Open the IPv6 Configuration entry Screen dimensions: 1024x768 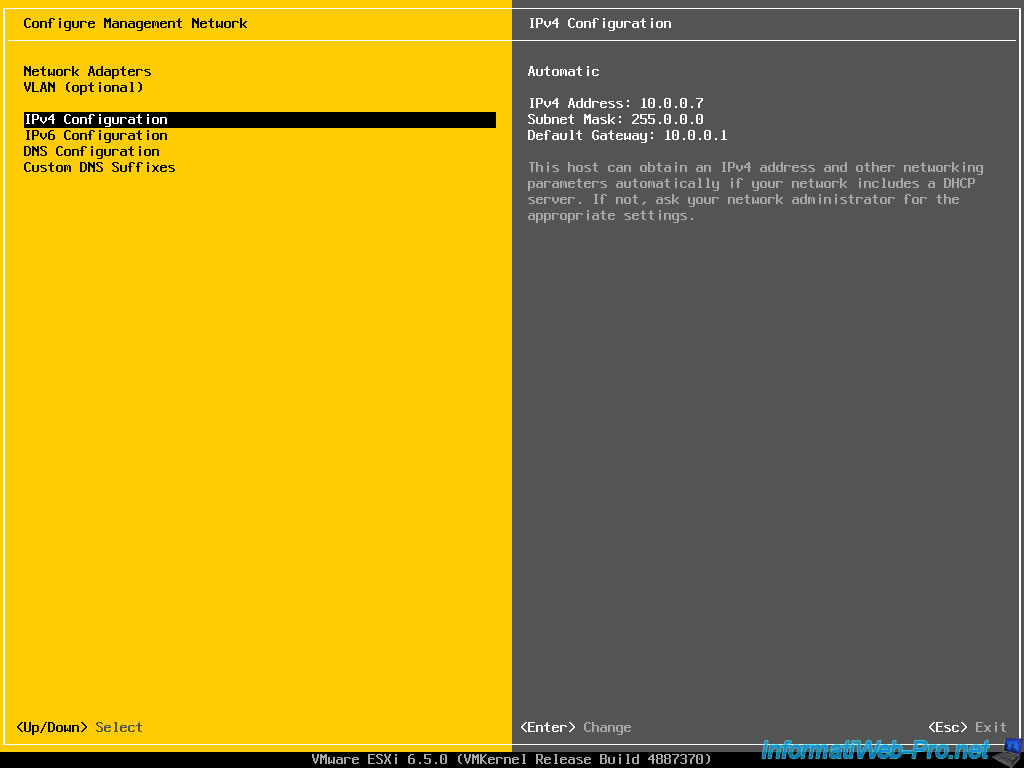coord(95,135)
